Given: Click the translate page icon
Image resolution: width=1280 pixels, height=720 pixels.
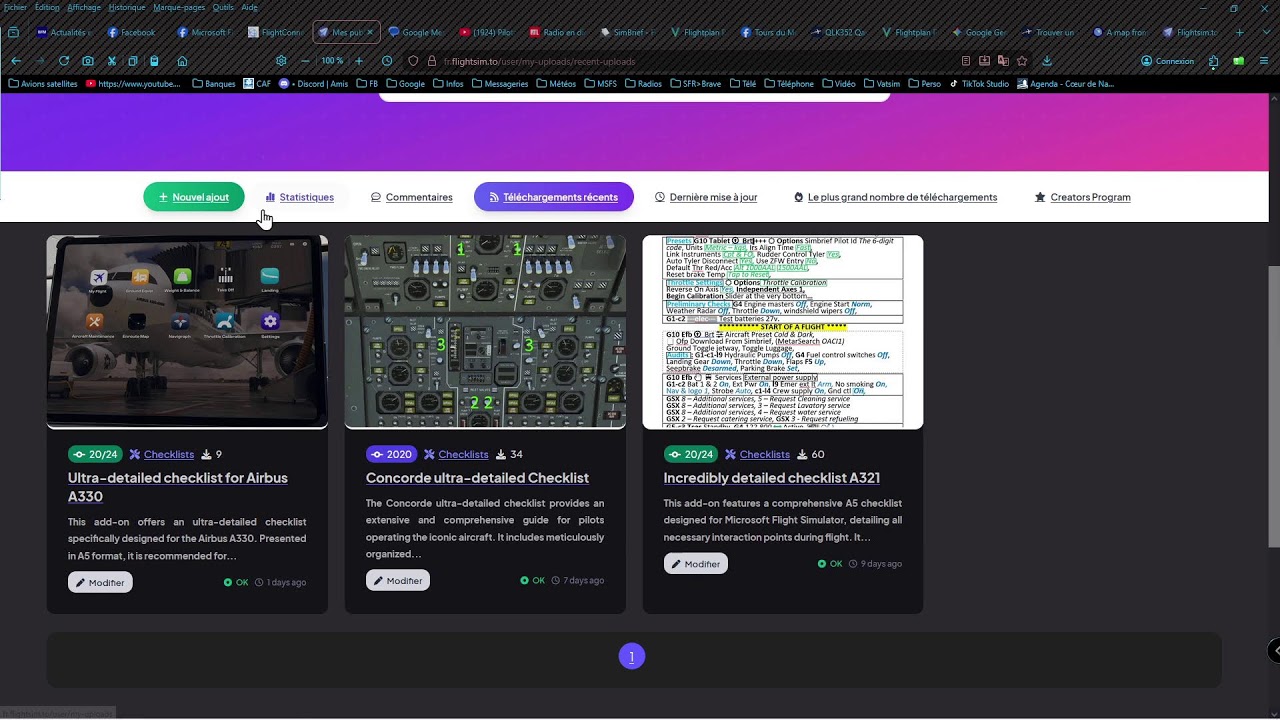Looking at the screenshot, I should (1003, 61).
